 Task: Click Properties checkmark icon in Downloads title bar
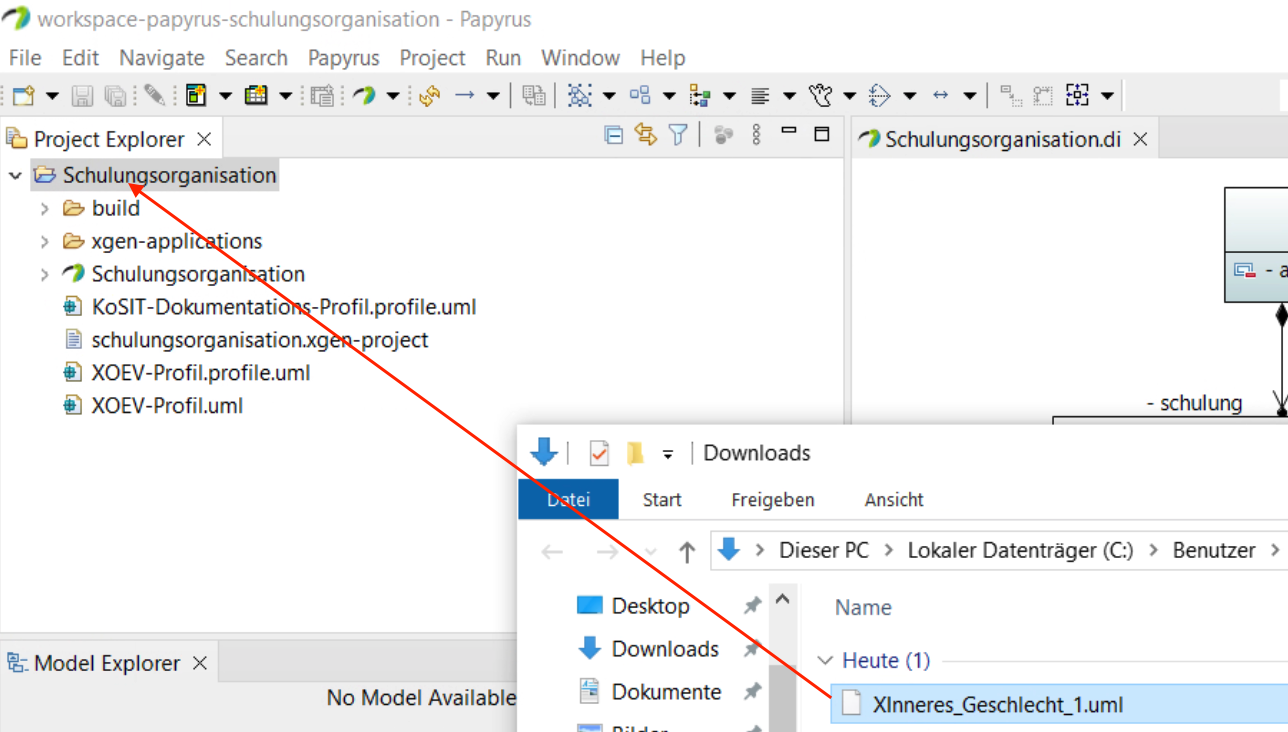(x=599, y=453)
